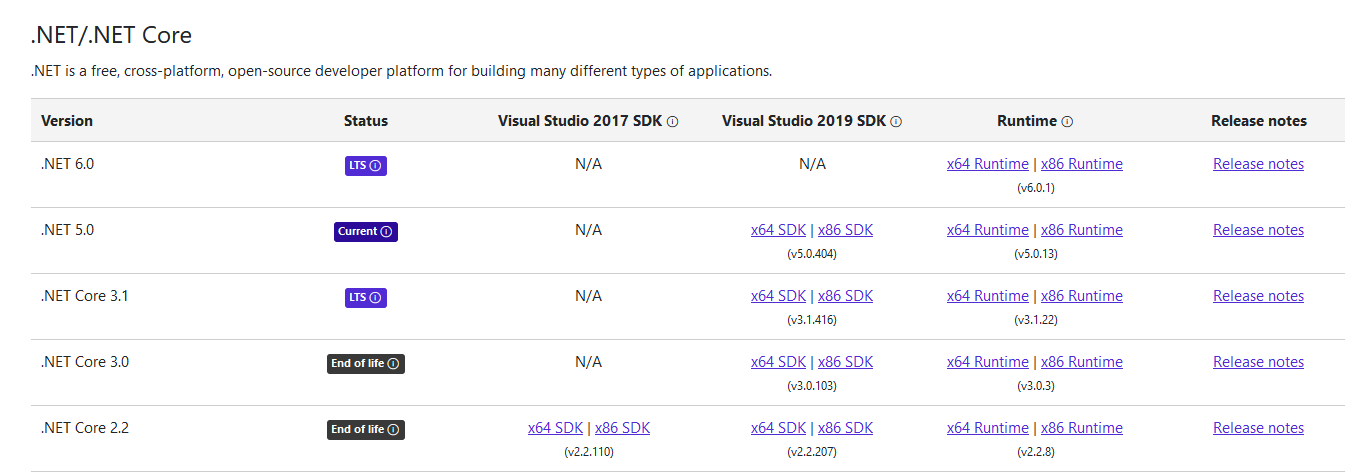Click the End of life badge for .NET Core 2.2
The height and width of the screenshot is (475, 1345).
coord(366,430)
